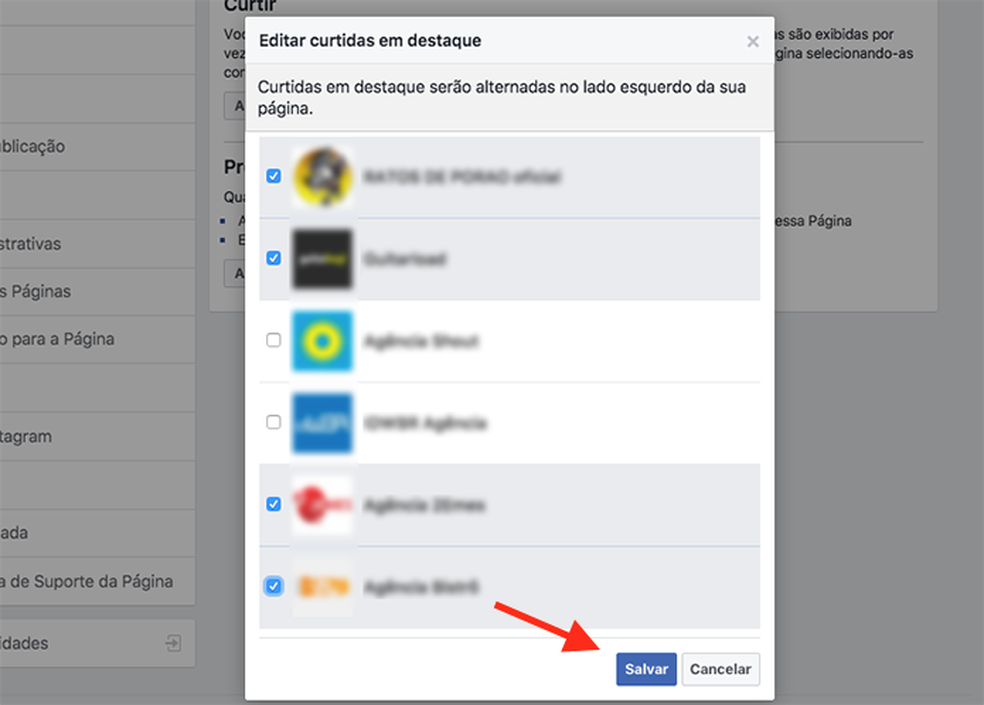Click the IDWBR Agência blue logo
Viewport: 984px width, 705px height.
(322, 422)
